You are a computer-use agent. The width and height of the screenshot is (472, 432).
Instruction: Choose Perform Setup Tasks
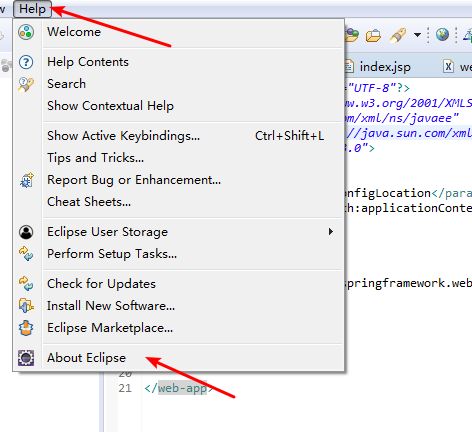[x=178, y=254]
